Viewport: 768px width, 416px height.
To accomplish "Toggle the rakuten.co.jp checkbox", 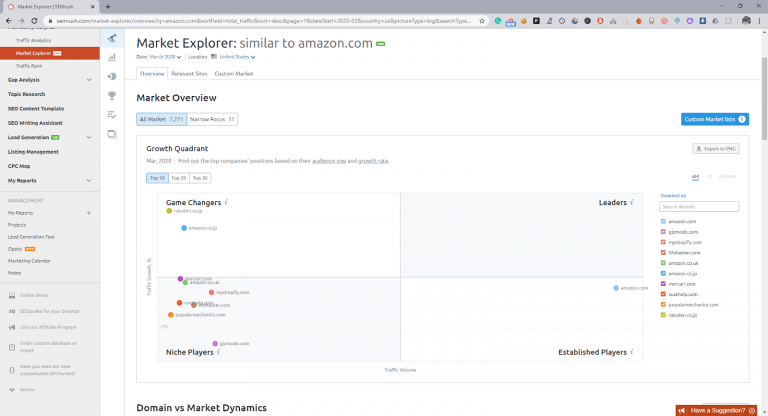I will point(663,315).
